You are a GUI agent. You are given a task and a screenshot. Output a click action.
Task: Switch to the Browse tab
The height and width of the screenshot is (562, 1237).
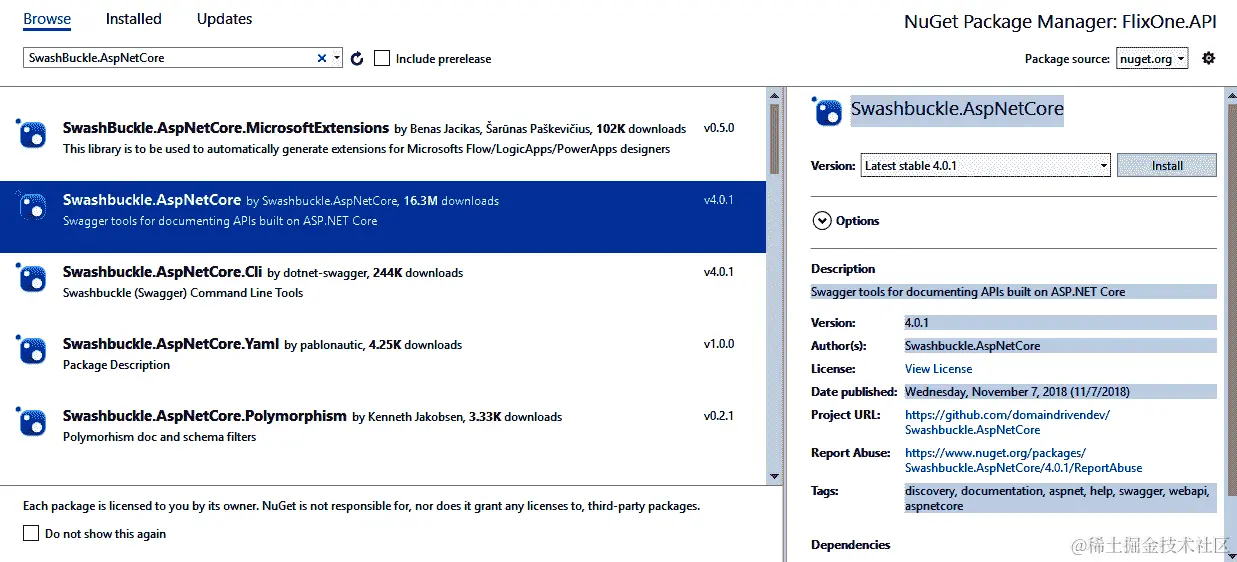(x=47, y=19)
